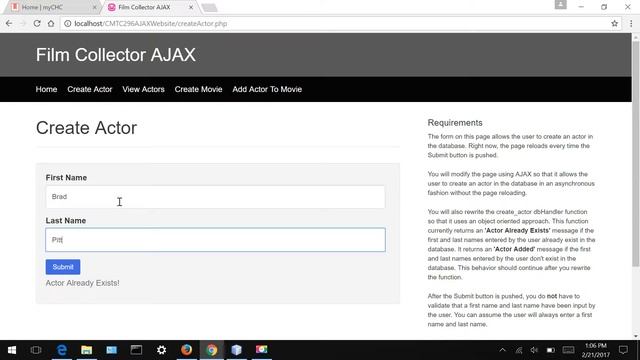Click the 'Actor Already Exists!' message

82,283
